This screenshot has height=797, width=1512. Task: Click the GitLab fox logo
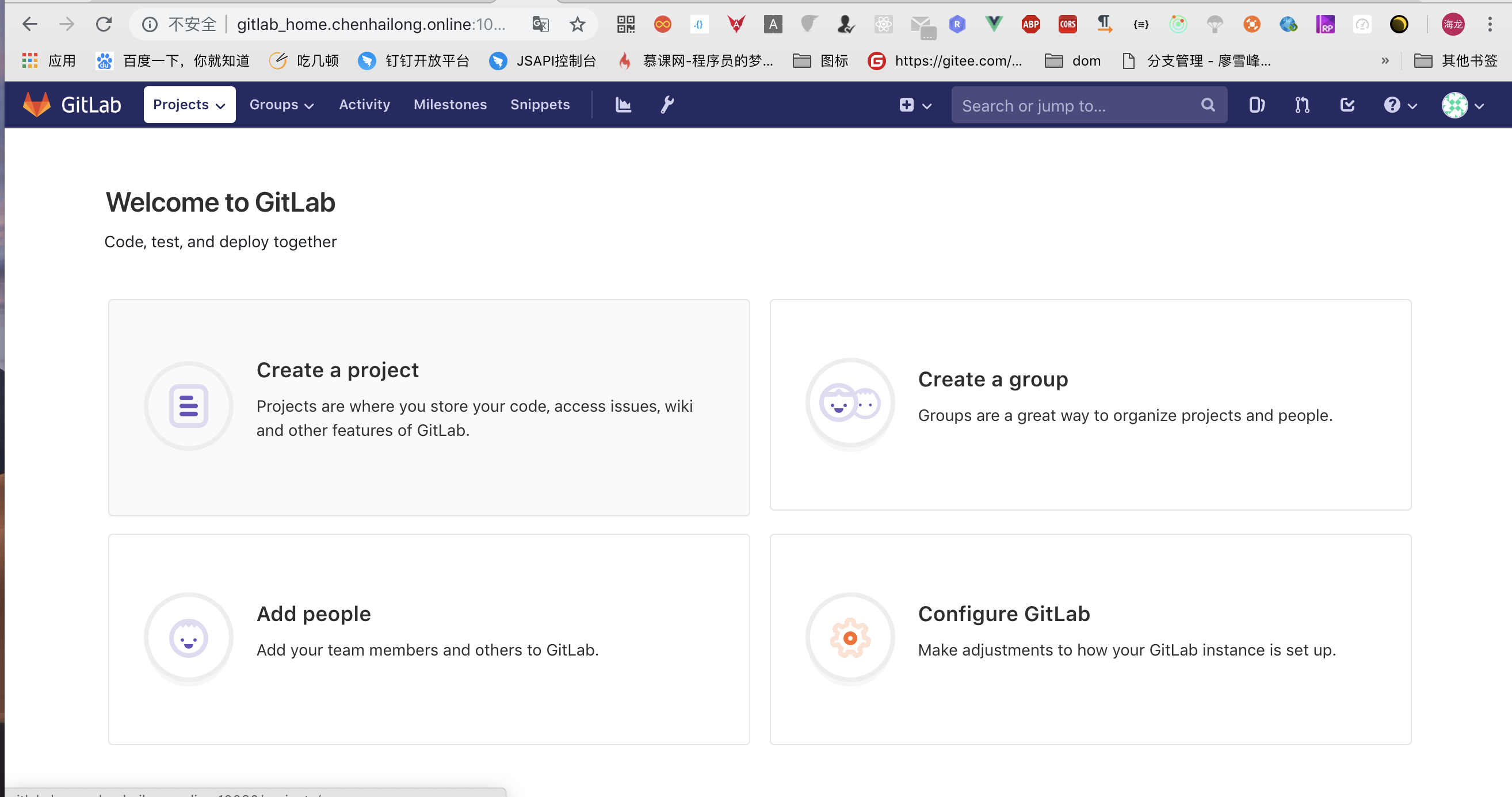pos(37,105)
